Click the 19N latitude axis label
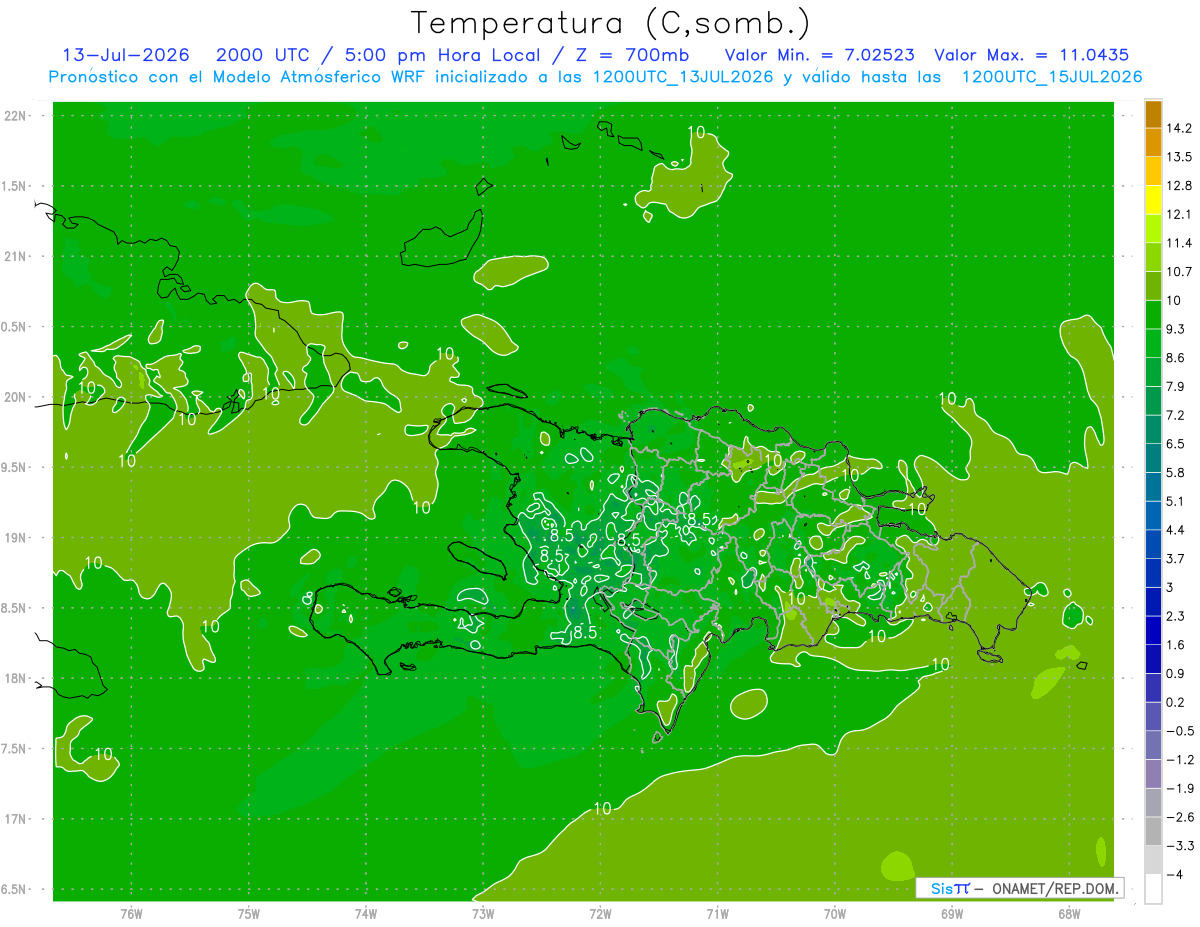 tap(16, 538)
